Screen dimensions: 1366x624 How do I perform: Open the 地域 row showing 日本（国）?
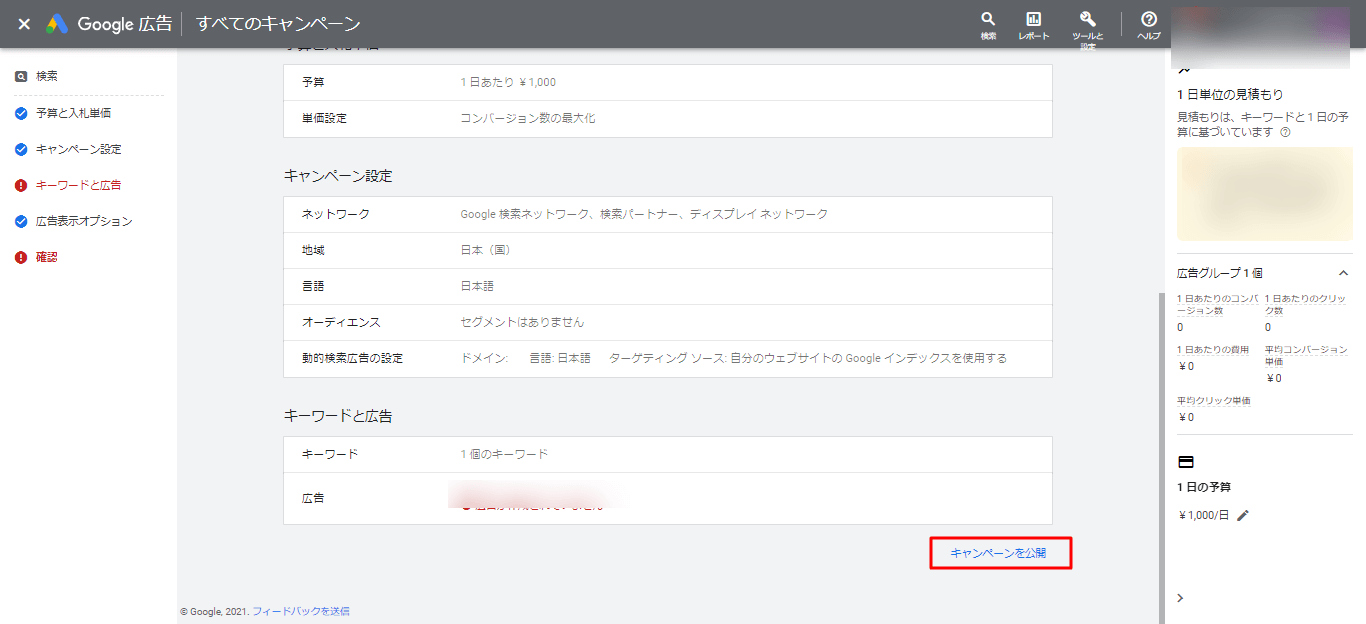click(668, 250)
